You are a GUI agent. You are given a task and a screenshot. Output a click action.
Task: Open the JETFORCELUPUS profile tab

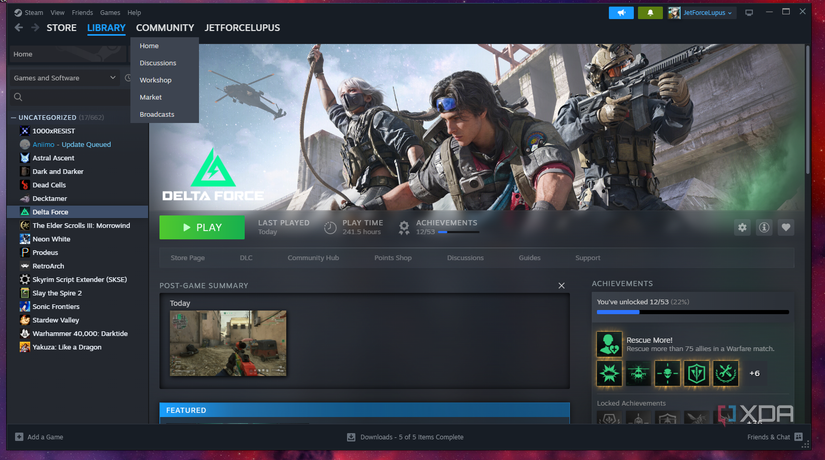242,28
